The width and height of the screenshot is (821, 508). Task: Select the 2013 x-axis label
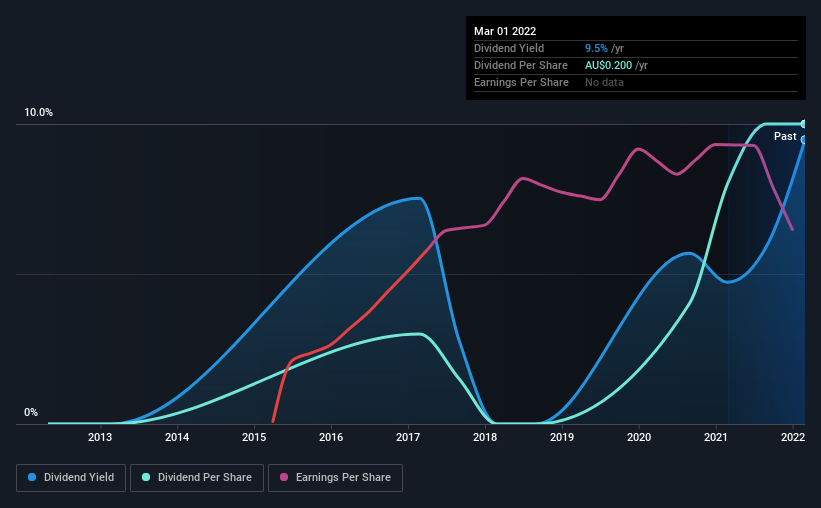point(100,437)
